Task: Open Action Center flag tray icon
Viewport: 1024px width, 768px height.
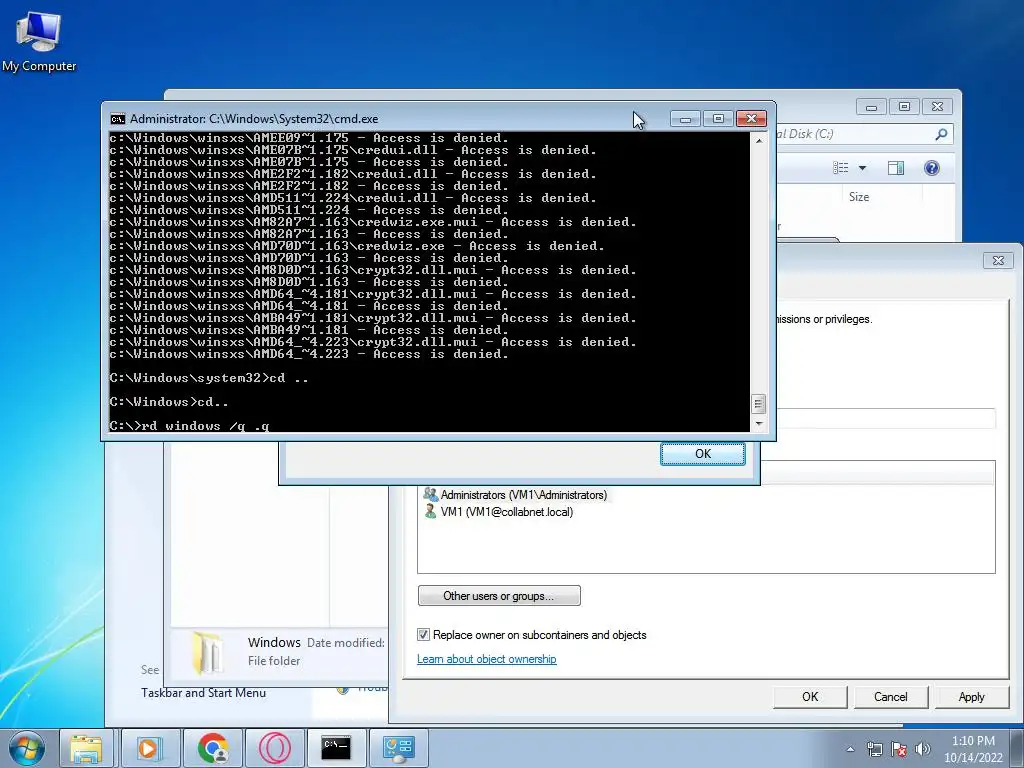Action: point(899,749)
